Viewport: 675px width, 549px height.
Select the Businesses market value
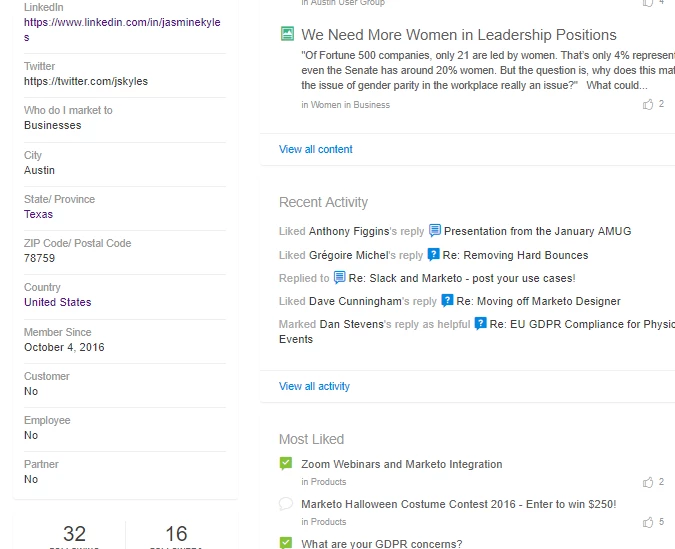53,125
